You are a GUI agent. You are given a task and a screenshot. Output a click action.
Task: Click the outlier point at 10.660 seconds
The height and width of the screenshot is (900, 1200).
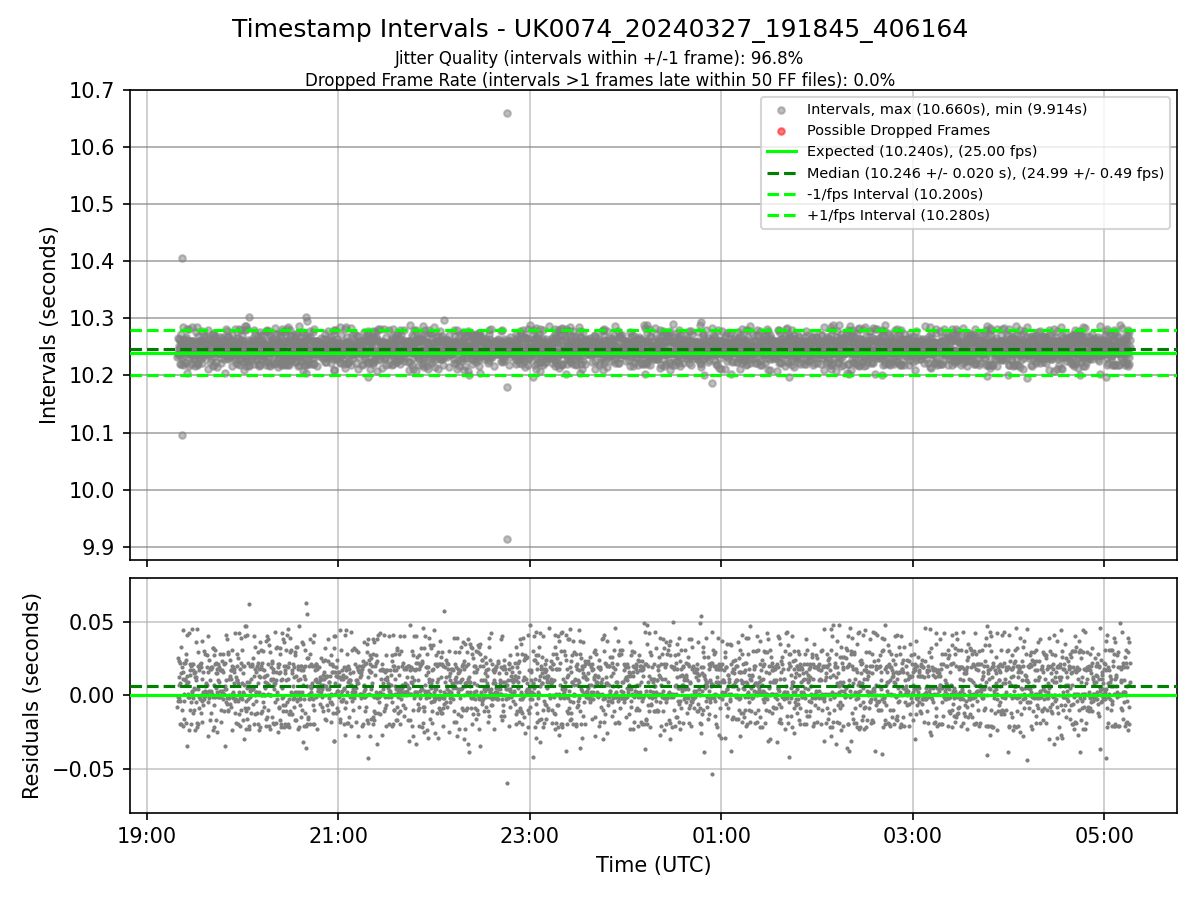[507, 113]
